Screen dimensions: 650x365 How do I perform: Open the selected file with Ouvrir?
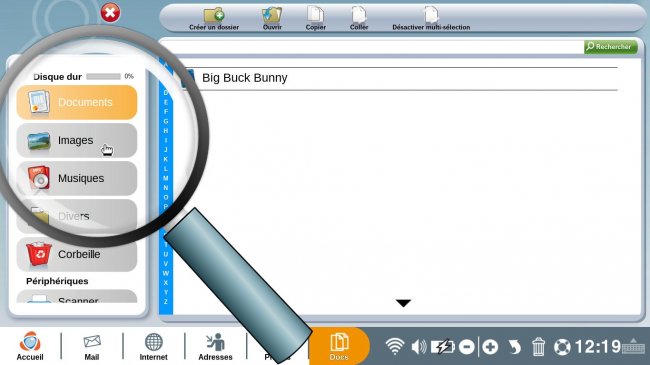click(x=272, y=15)
